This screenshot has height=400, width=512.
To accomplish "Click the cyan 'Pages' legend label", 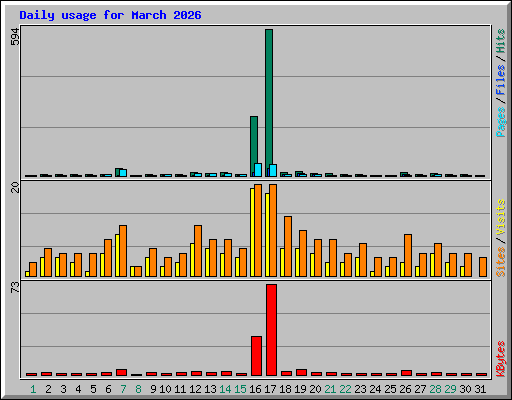I will pos(501,122).
